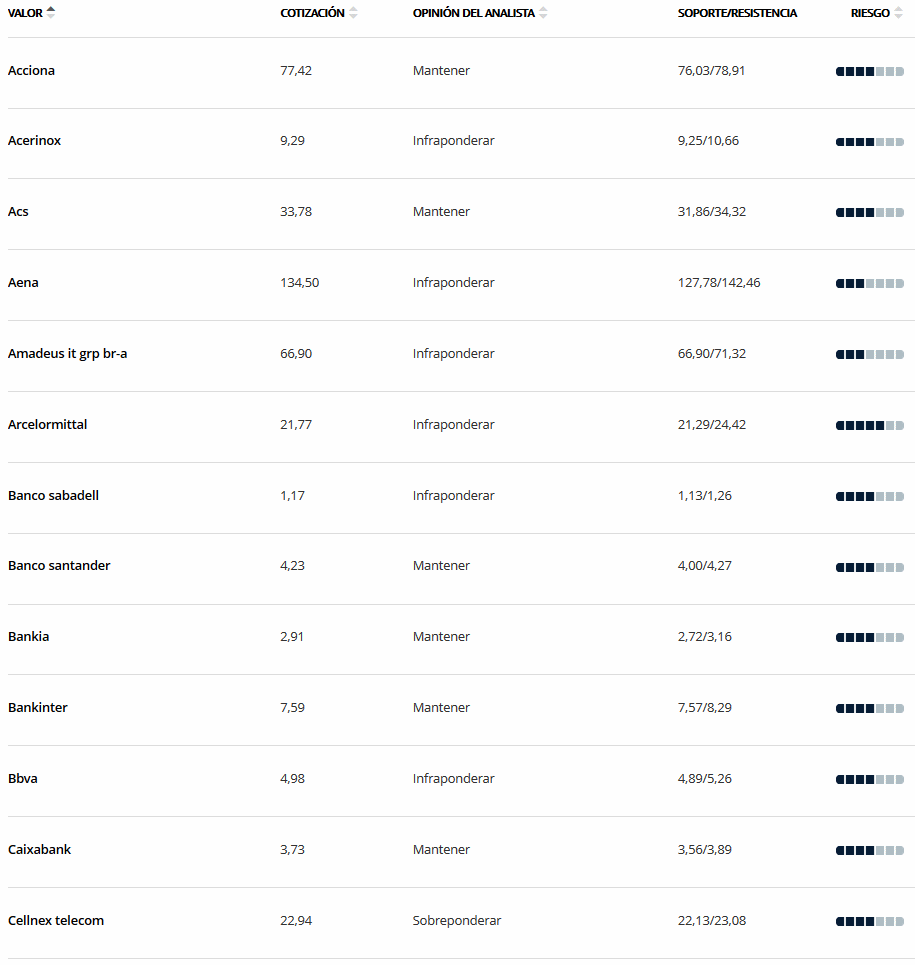Image resolution: width=915 pixels, height=965 pixels.
Task: Open the Banco santander stock page
Action: (x=59, y=565)
